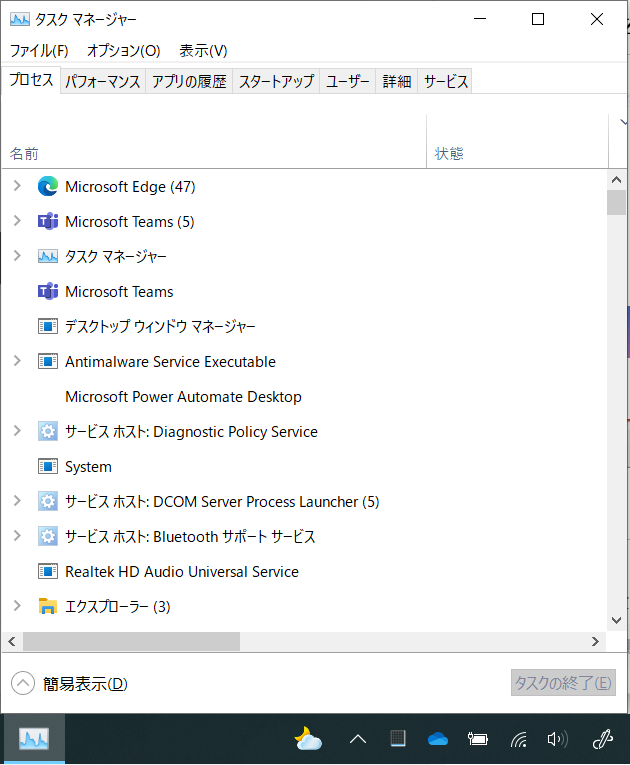Switch to the パフォーマンス tab
The width and height of the screenshot is (630, 765).
pyautogui.click(x=103, y=81)
